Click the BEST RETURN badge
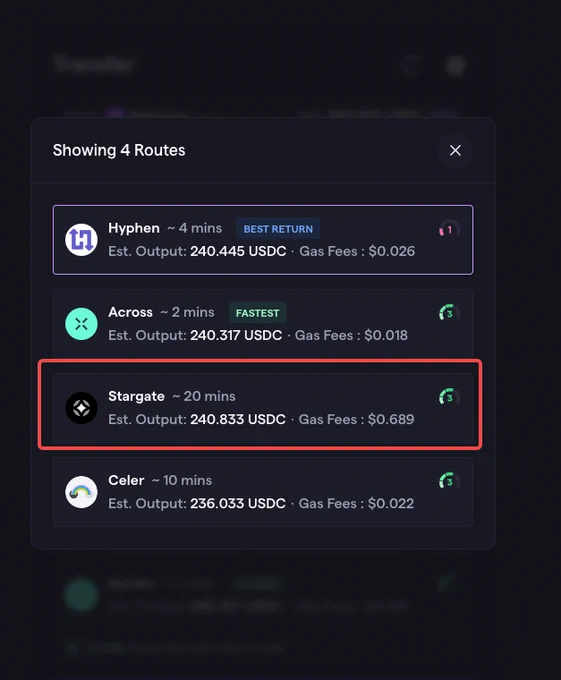The width and height of the screenshot is (561, 680). [x=278, y=229]
